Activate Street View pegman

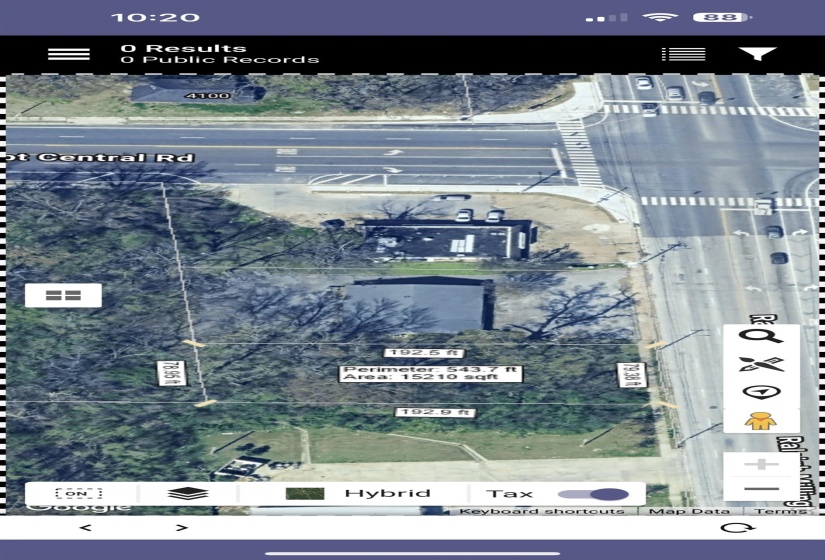(x=761, y=419)
